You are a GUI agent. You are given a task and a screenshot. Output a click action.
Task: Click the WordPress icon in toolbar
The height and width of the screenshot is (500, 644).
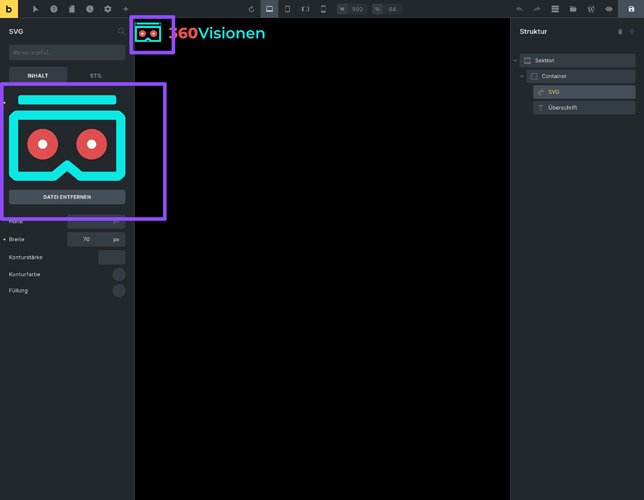click(591, 9)
